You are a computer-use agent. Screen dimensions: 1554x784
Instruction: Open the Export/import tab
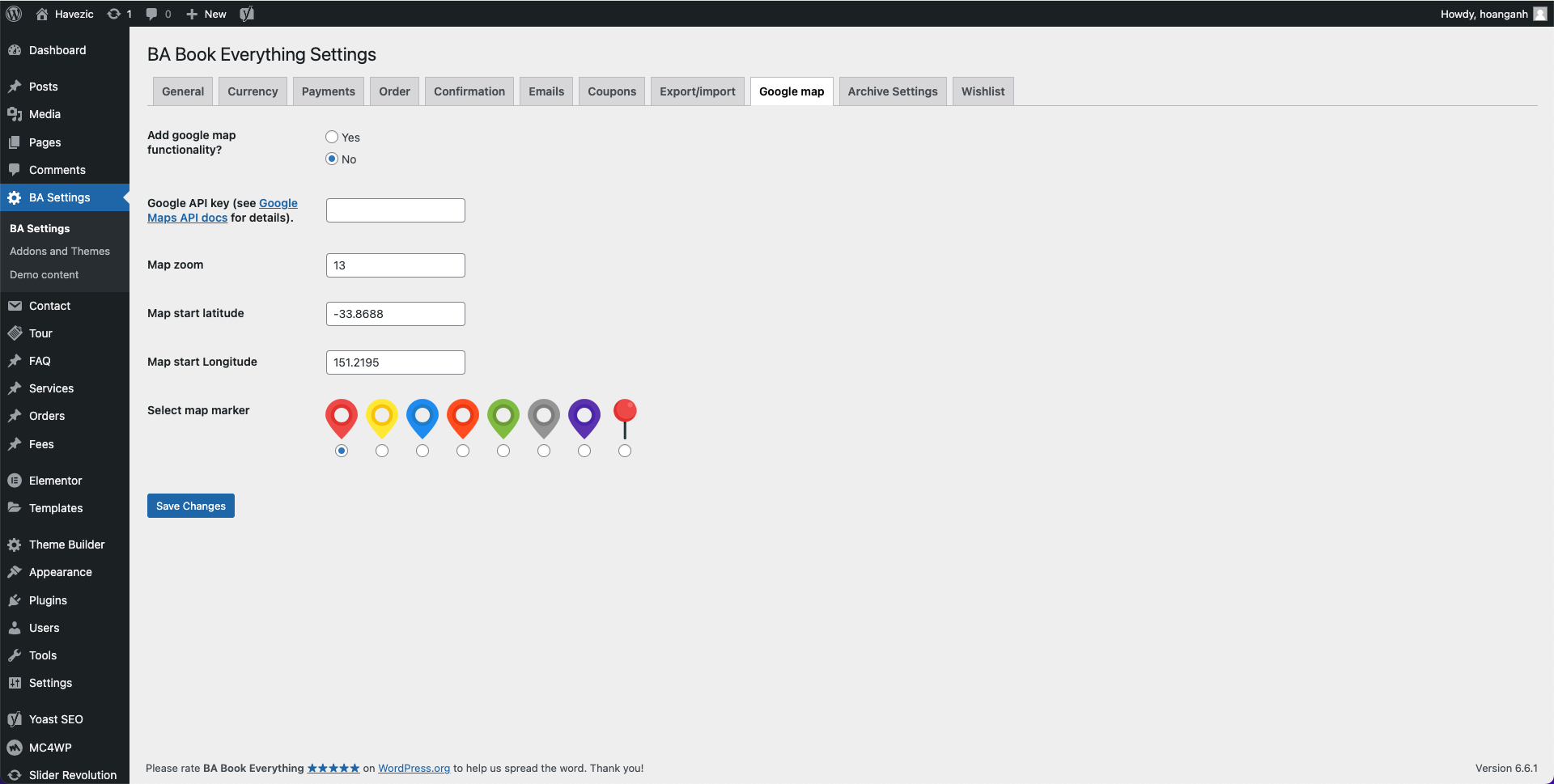(698, 91)
